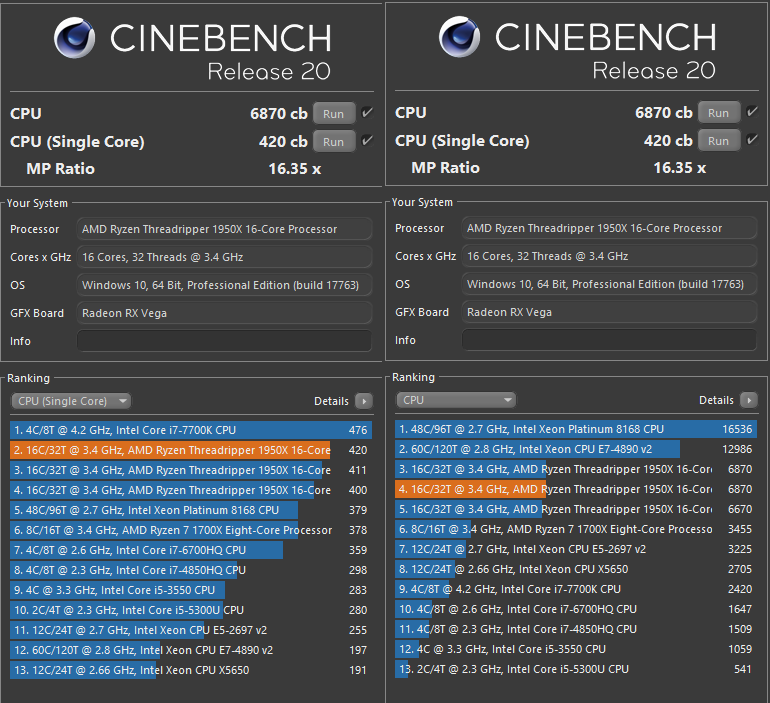This screenshot has width=770, height=703.
Task: Run the CPU (Single Core) test in right window
Action: pos(719,141)
